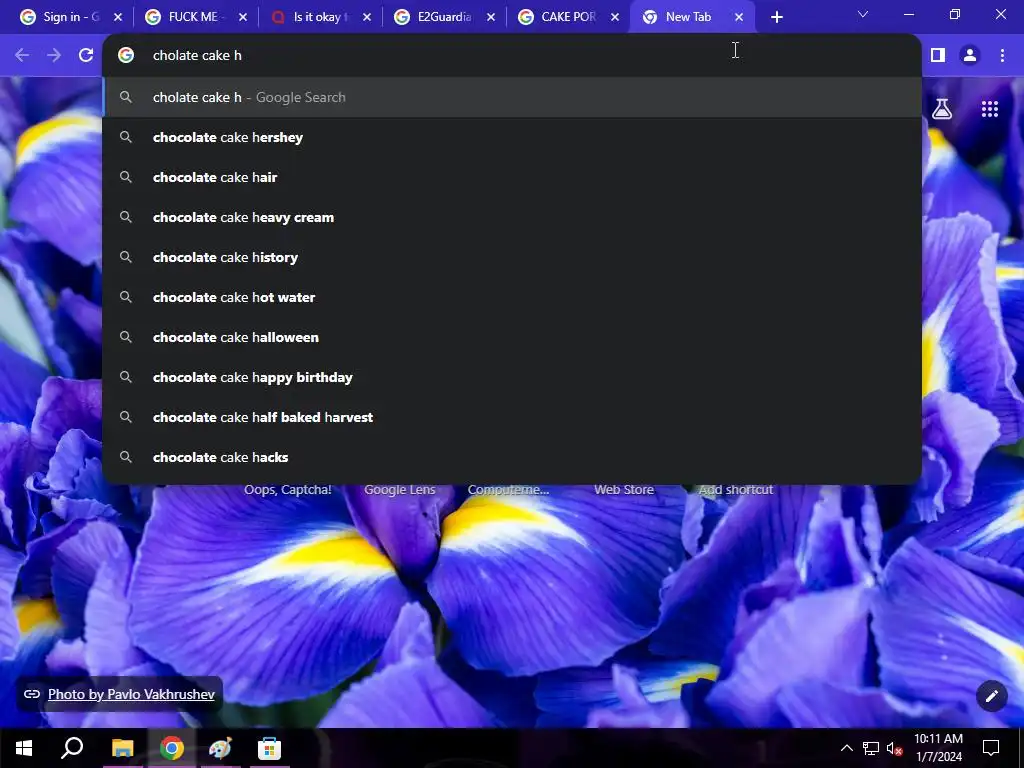
Task: Customize Chrome with pencil button
Action: click(991, 696)
